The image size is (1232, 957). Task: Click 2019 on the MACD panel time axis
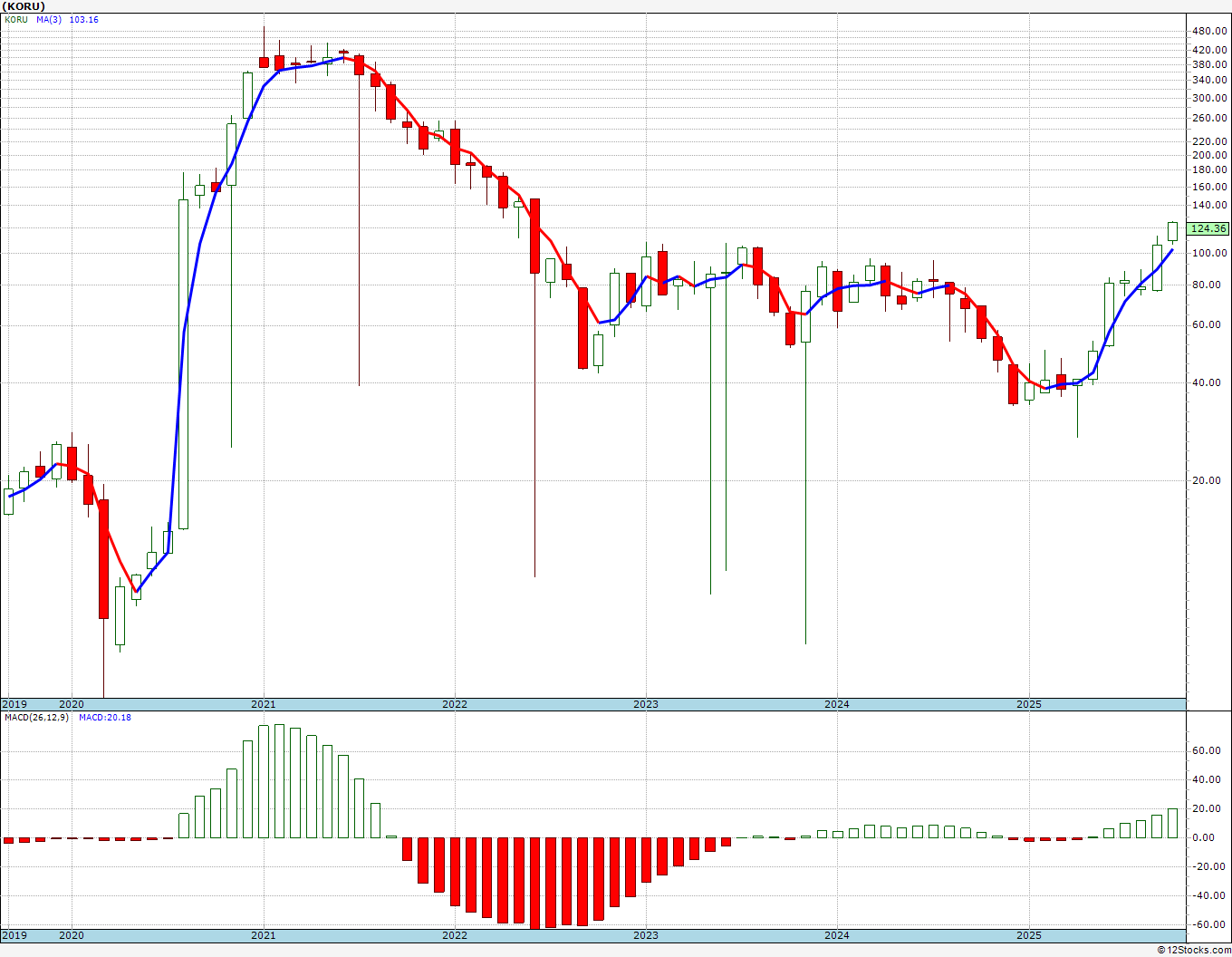pyautogui.click(x=14, y=935)
